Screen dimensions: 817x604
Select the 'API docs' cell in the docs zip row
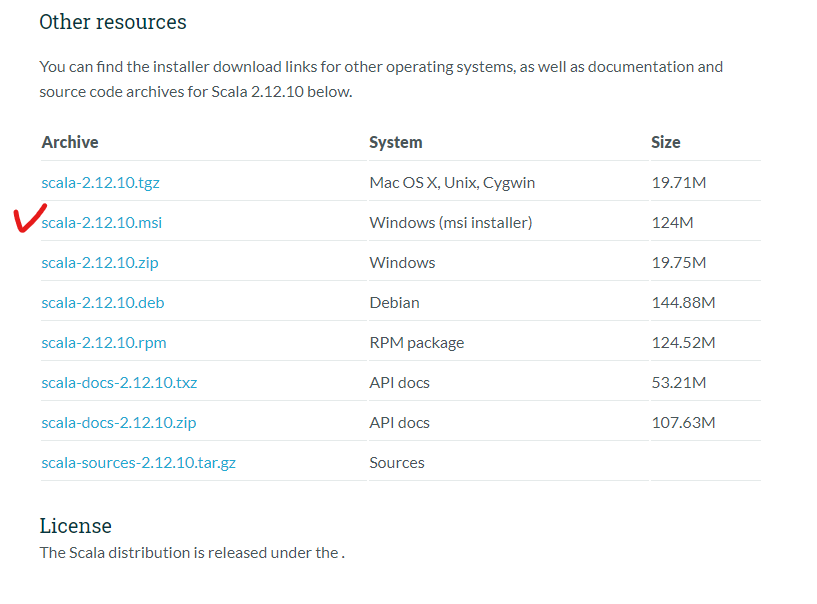(400, 423)
